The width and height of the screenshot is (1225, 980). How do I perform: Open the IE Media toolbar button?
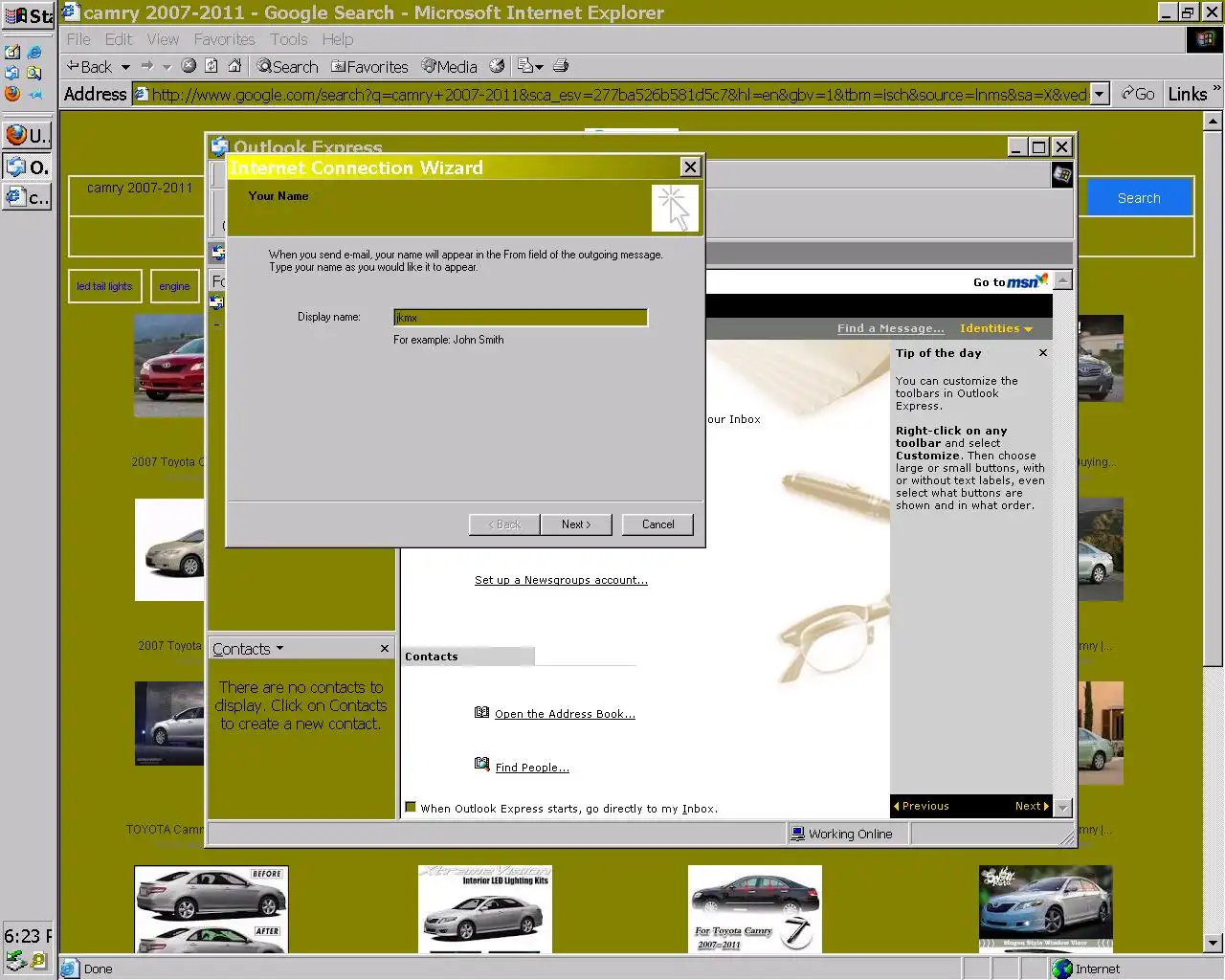tap(449, 66)
